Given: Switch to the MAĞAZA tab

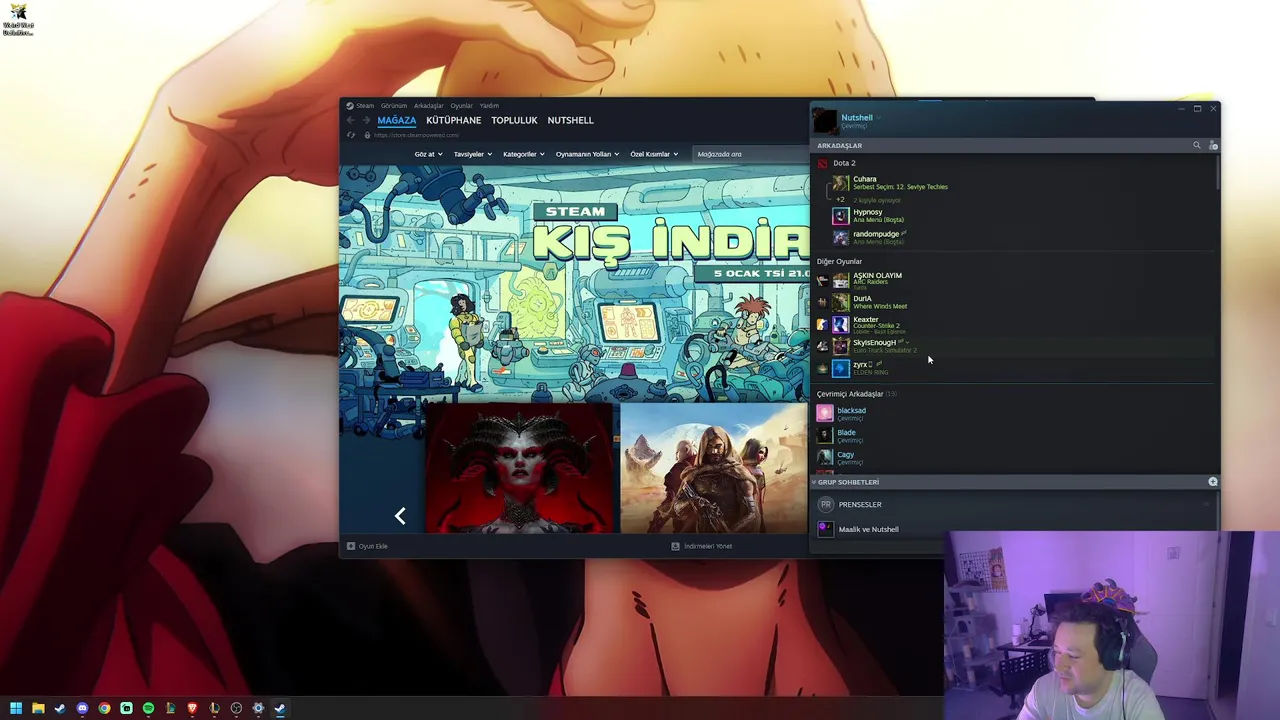Looking at the screenshot, I should [397, 120].
